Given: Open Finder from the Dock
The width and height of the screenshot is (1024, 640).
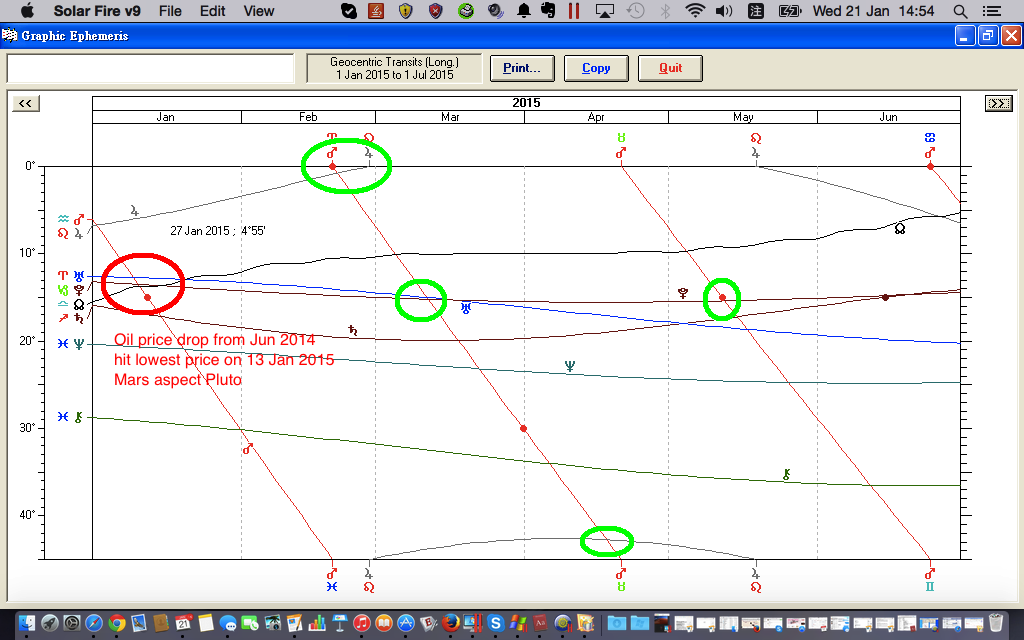Looking at the screenshot, I should click(x=27, y=623).
